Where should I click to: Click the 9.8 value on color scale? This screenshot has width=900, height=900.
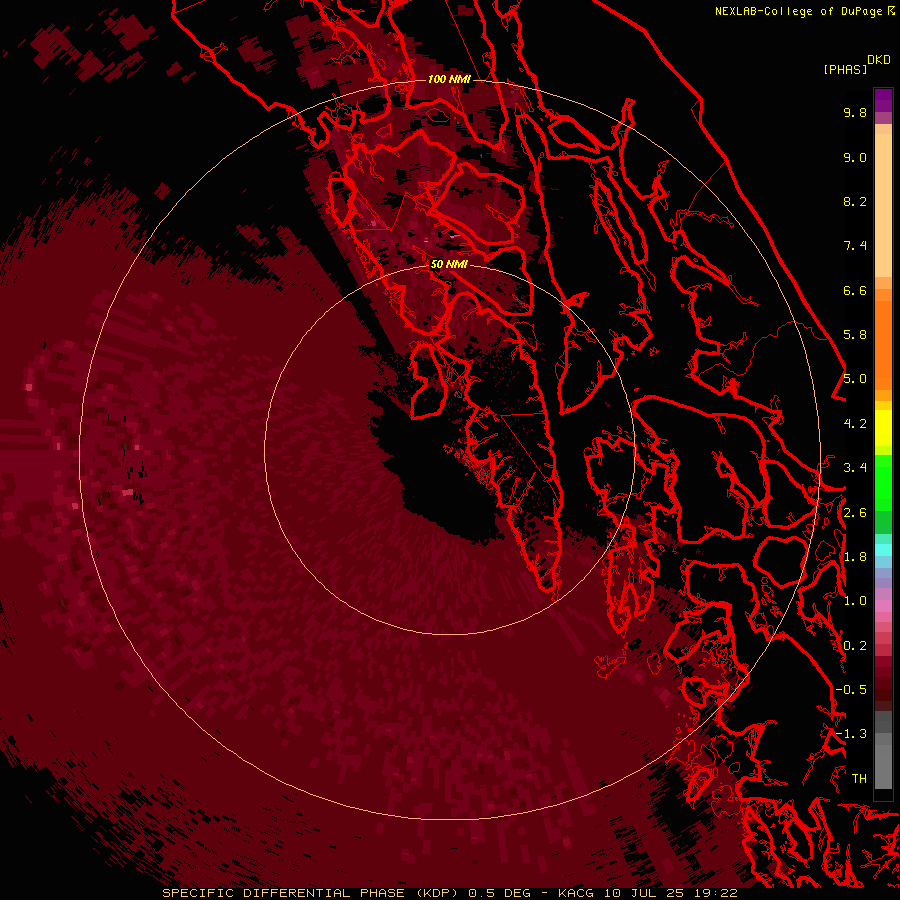click(855, 112)
